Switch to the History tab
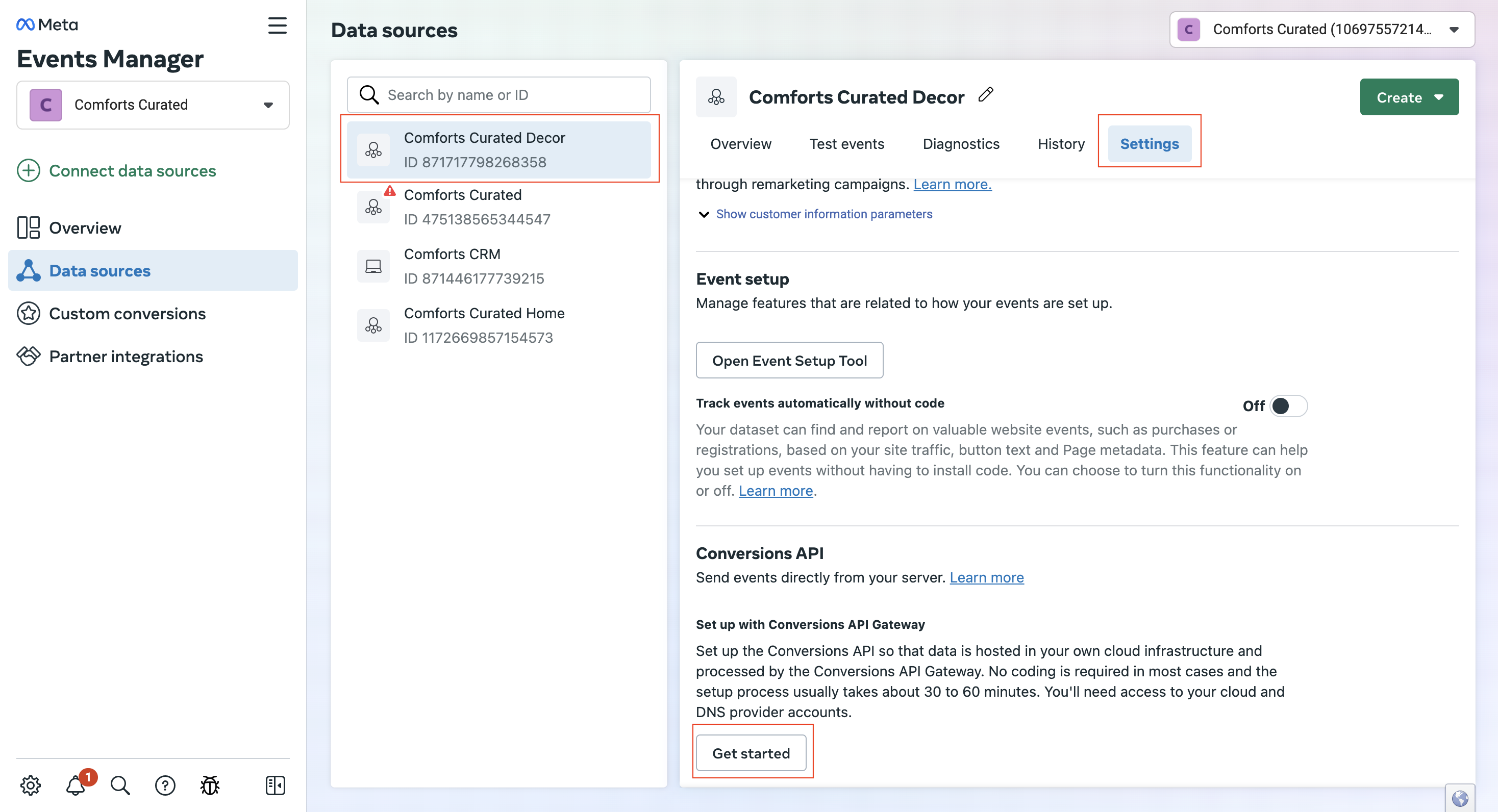 pos(1061,143)
